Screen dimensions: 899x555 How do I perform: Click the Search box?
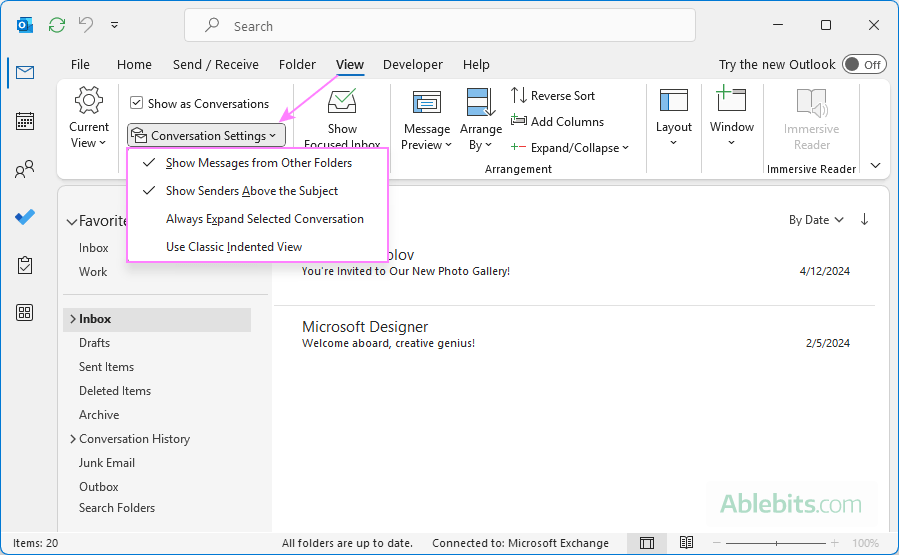click(440, 25)
